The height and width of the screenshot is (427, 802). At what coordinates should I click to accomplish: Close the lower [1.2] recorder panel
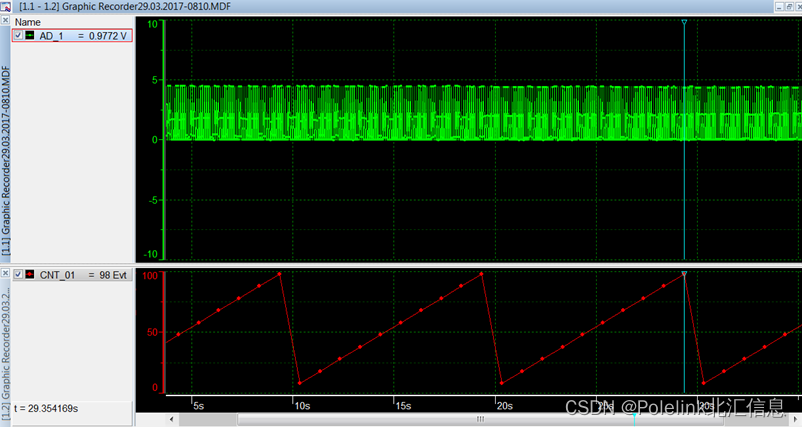point(5,273)
